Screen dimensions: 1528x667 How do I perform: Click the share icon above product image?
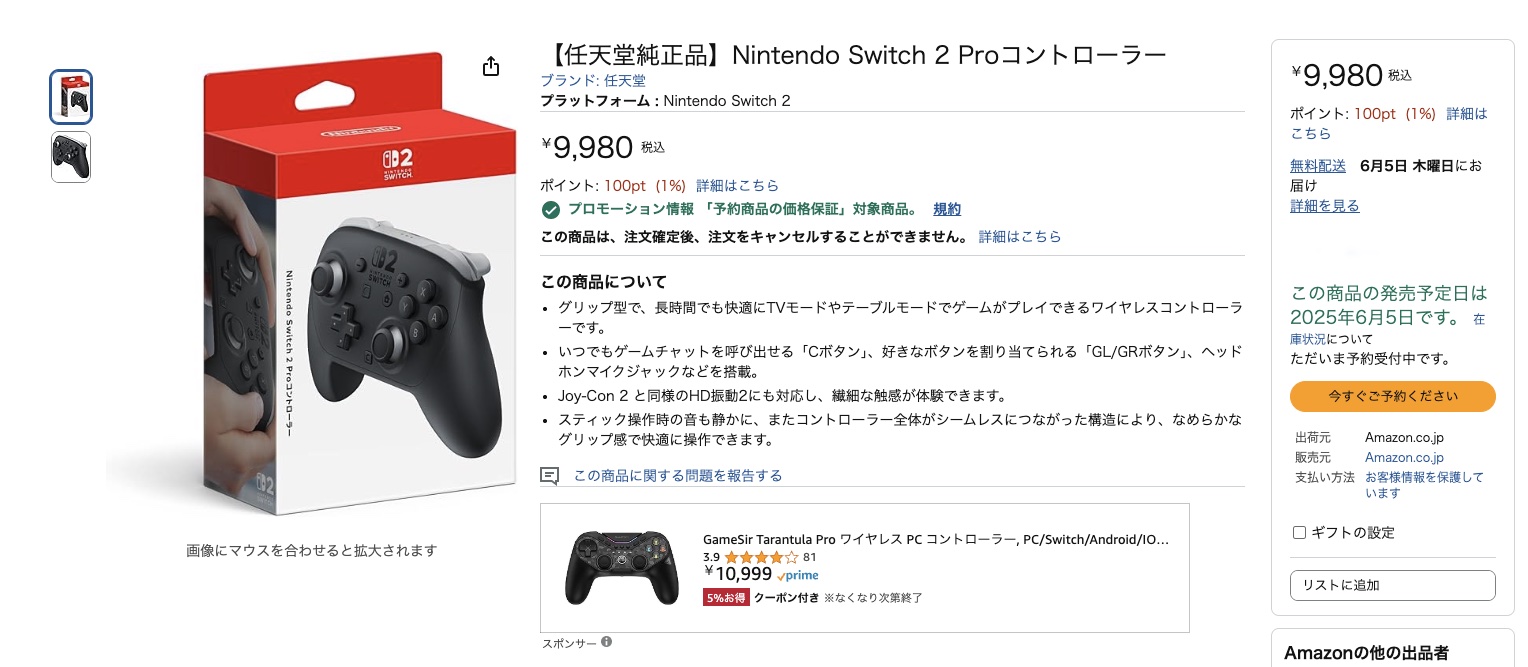[491, 67]
